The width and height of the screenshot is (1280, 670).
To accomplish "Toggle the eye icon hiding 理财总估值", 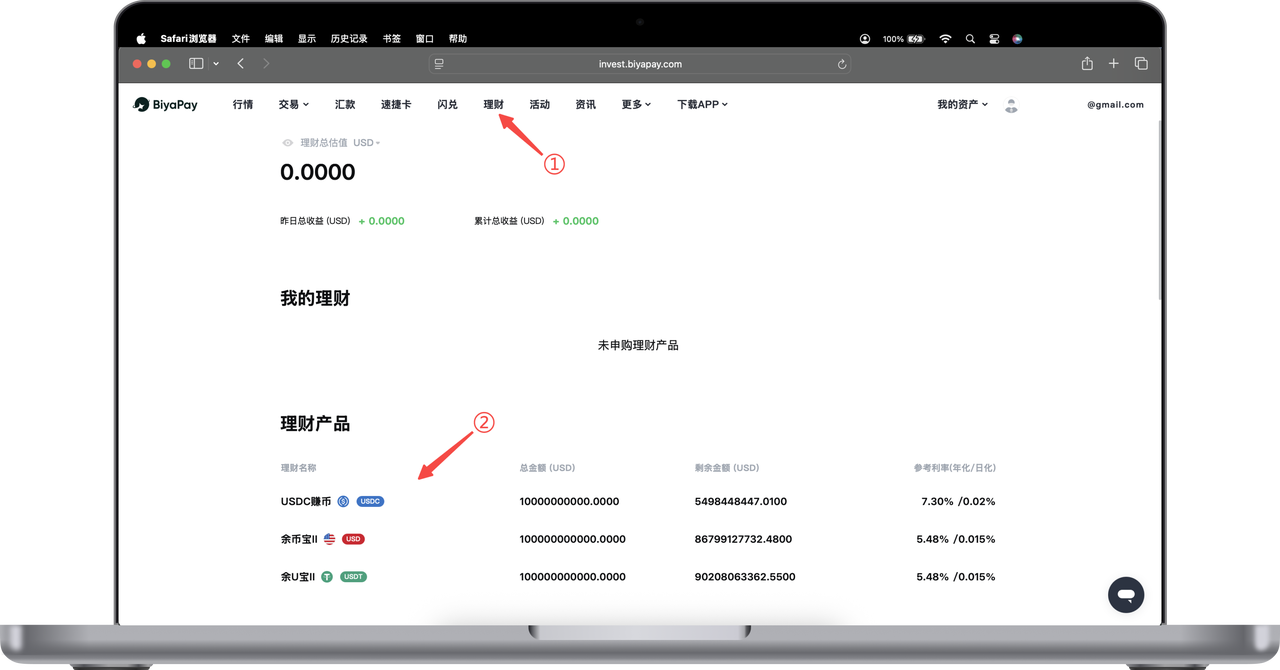I will 287,143.
